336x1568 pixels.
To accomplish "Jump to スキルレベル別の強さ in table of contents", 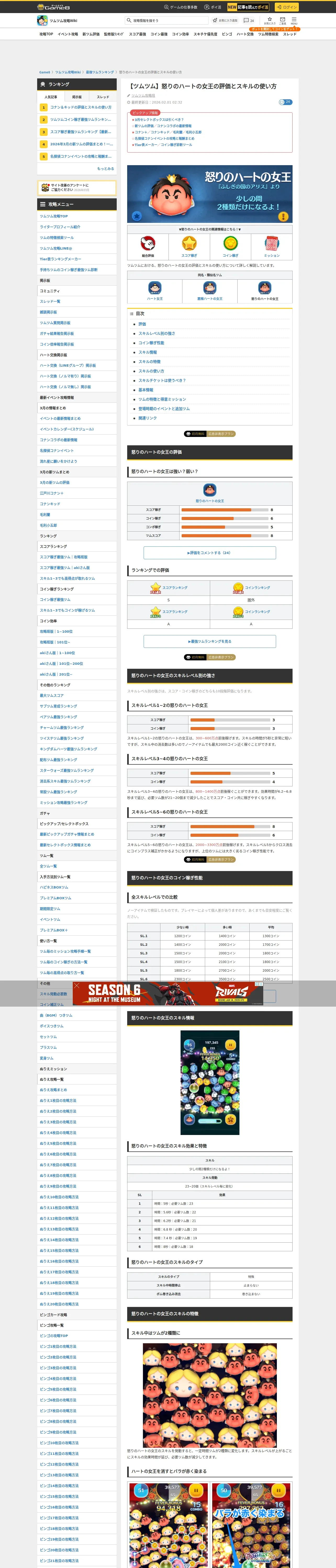I will (156, 333).
